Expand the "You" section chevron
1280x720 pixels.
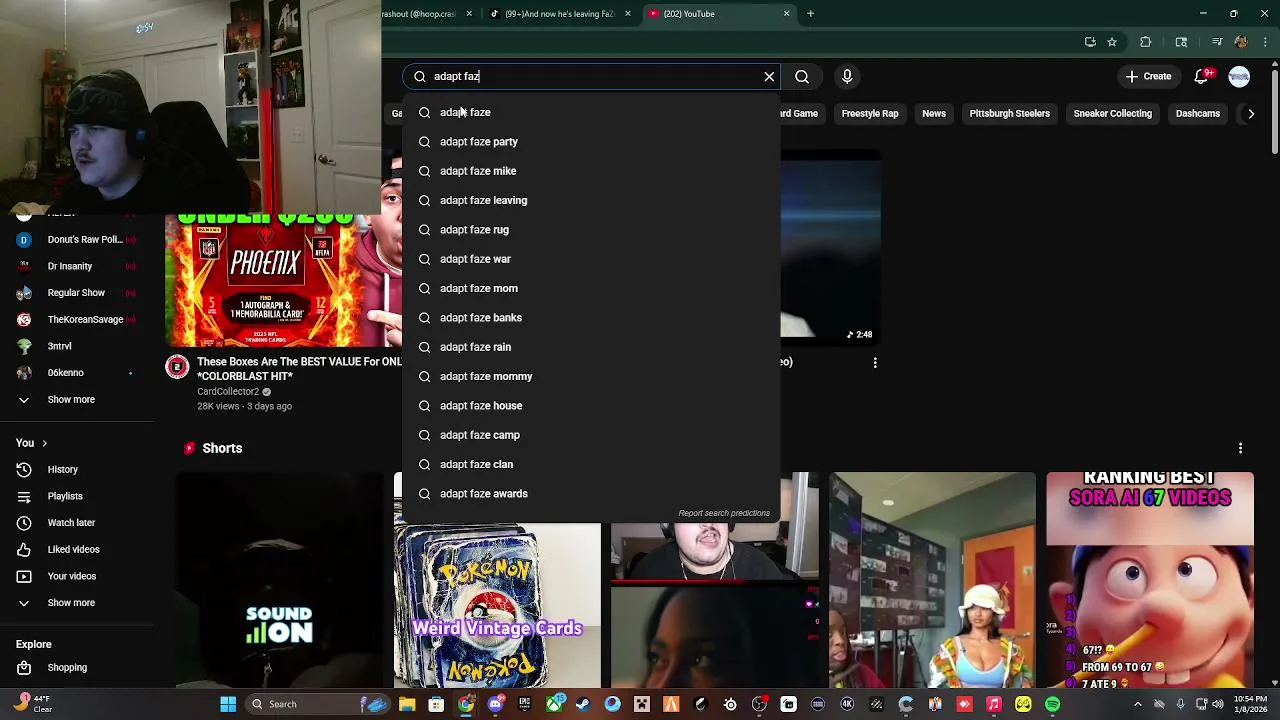coord(44,443)
